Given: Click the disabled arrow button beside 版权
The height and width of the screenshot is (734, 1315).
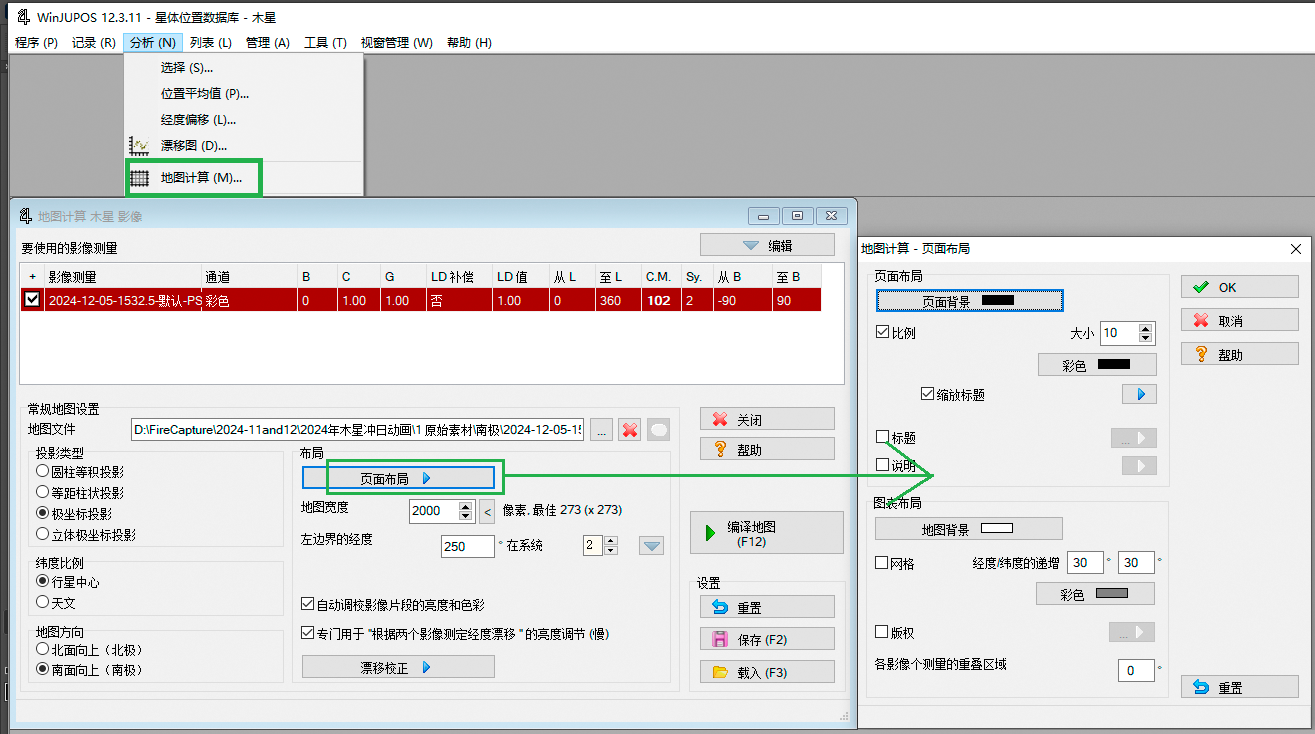Looking at the screenshot, I should 1133,632.
